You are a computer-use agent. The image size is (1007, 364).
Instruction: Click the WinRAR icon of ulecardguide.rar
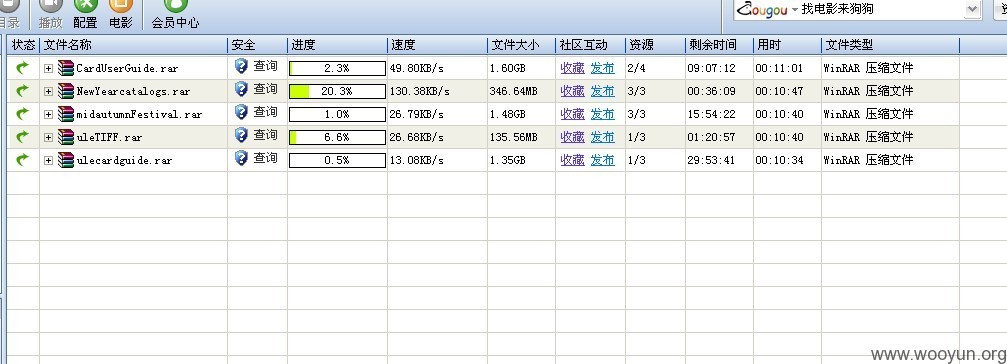pyautogui.click(x=66, y=160)
